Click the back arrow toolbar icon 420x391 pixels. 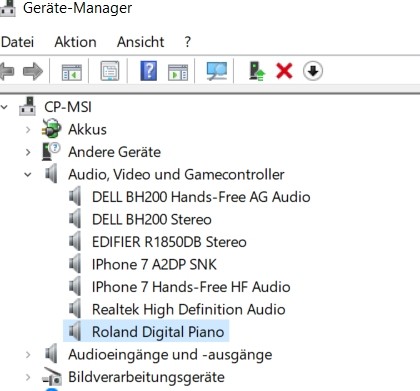tap(7, 71)
